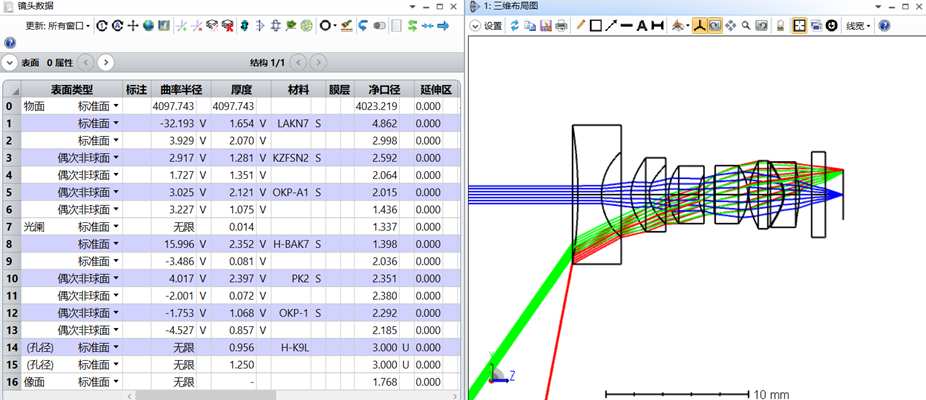
Task: Select the pencil draw tool in layout toolbar
Action: point(580,26)
